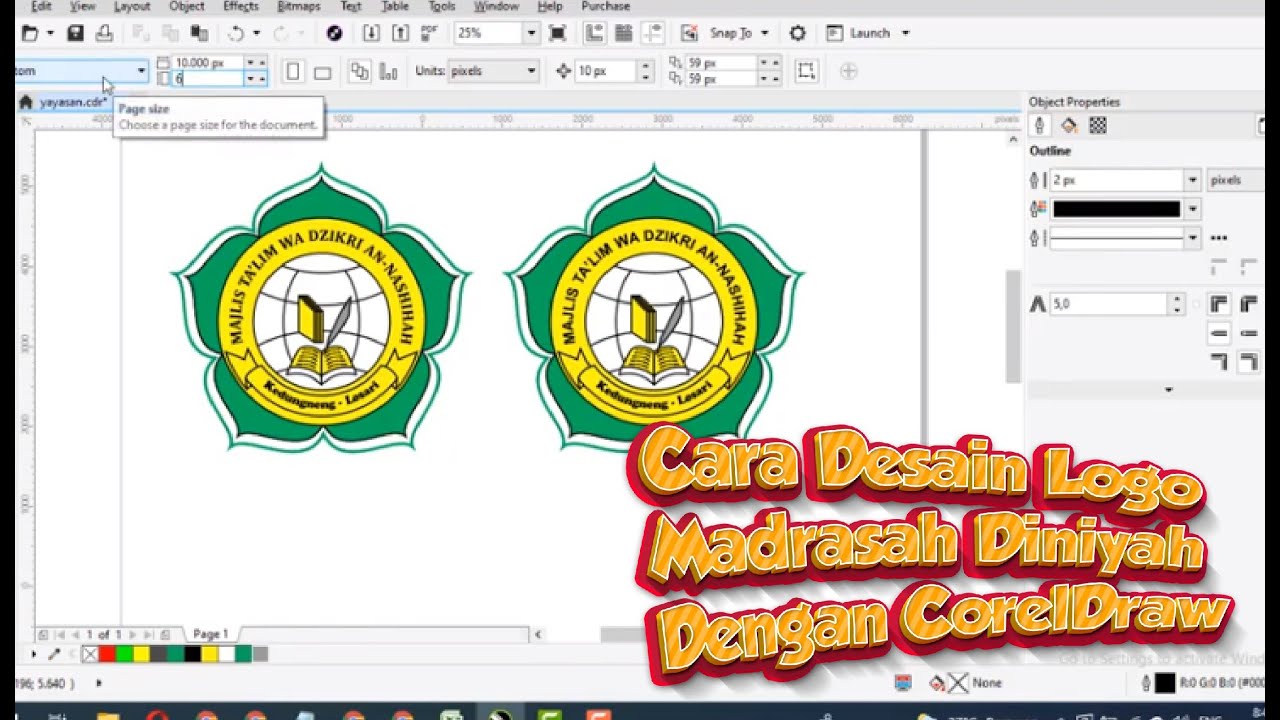This screenshot has width=1280, height=720.
Task: Open the Snap To dropdown
Action: (x=739, y=33)
